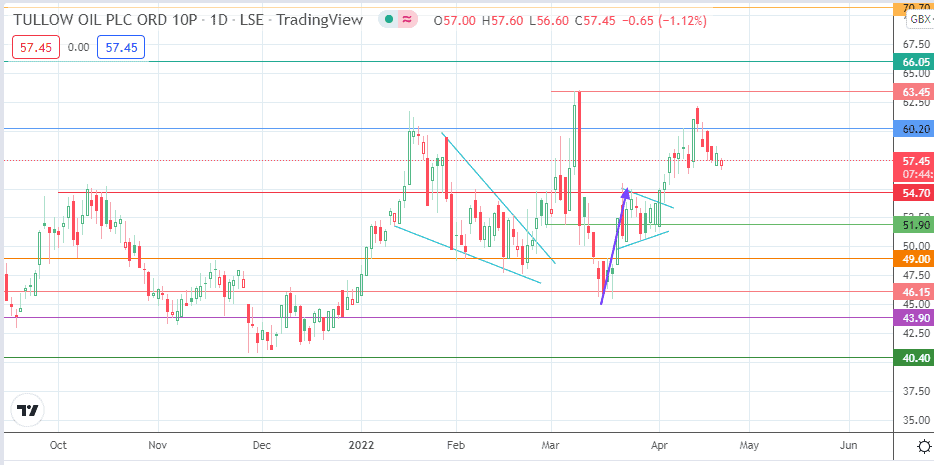Image resolution: width=934 pixels, height=465 pixels.
Task: Click 42.50 on price scale
Action: [x=916, y=333]
